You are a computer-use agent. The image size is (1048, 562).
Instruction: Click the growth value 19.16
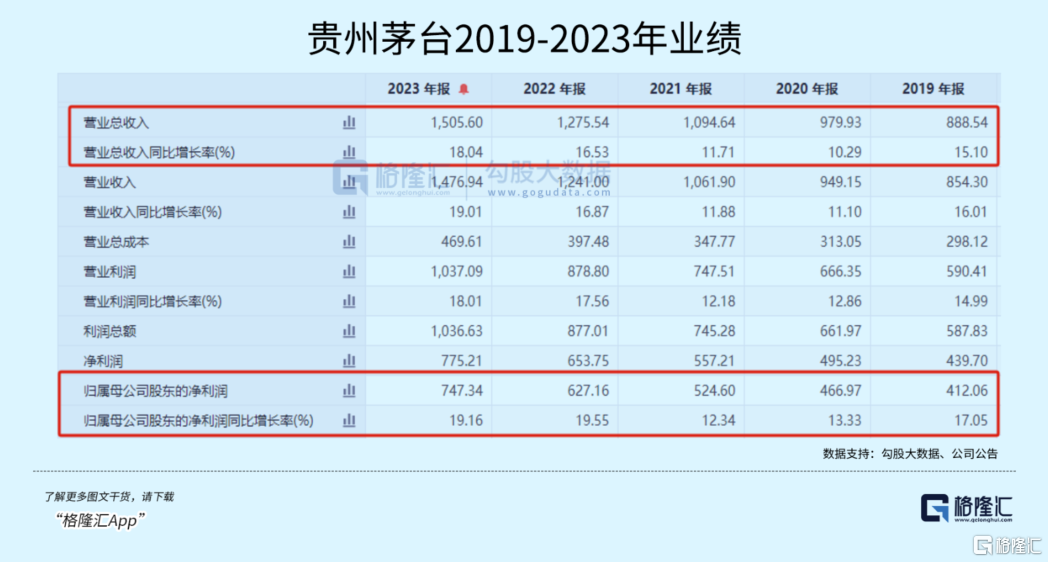(x=466, y=420)
